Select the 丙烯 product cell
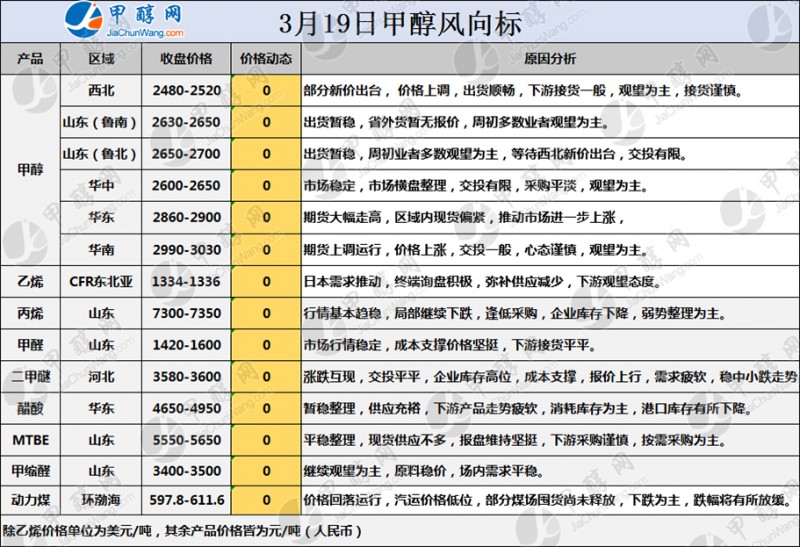 (x=30, y=313)
